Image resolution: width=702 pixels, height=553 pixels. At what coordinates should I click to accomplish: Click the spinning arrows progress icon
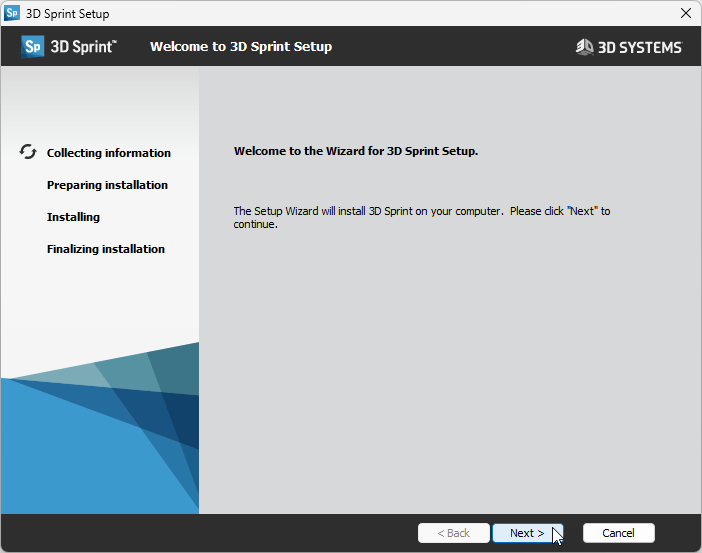click(x=28, y=152)
